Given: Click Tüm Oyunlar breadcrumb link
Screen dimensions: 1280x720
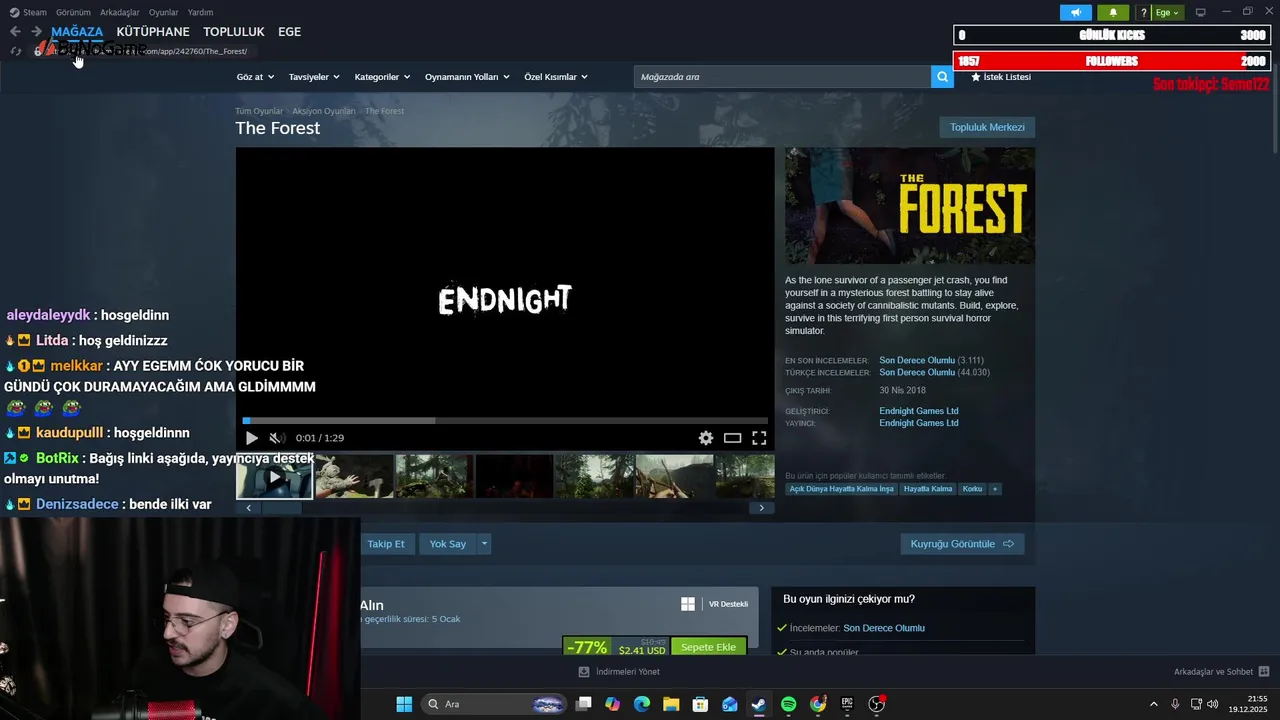Looking at the screenshot, I should coord(259,111).
